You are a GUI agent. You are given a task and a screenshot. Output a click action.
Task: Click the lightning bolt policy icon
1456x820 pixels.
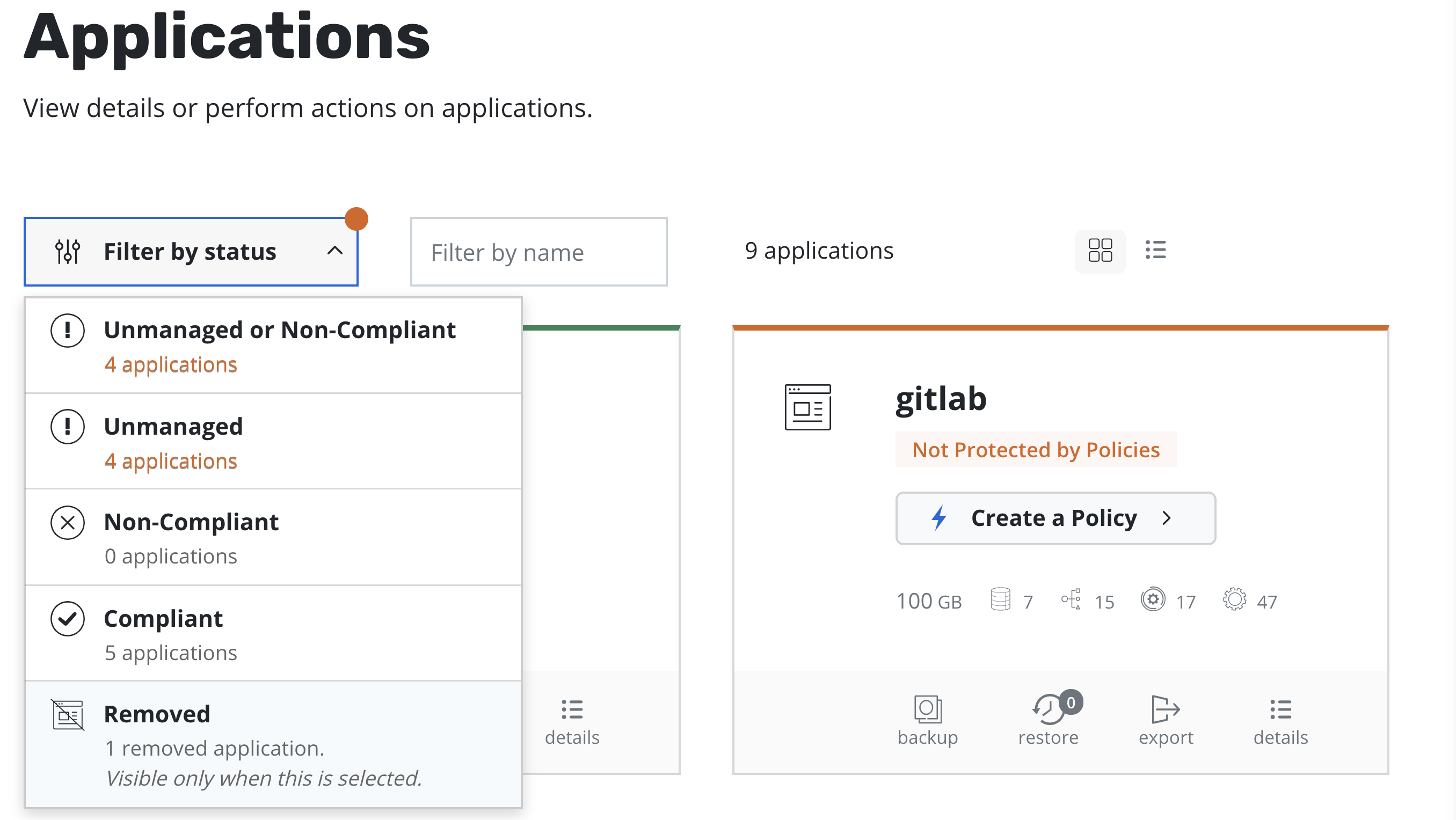(939, 518)
